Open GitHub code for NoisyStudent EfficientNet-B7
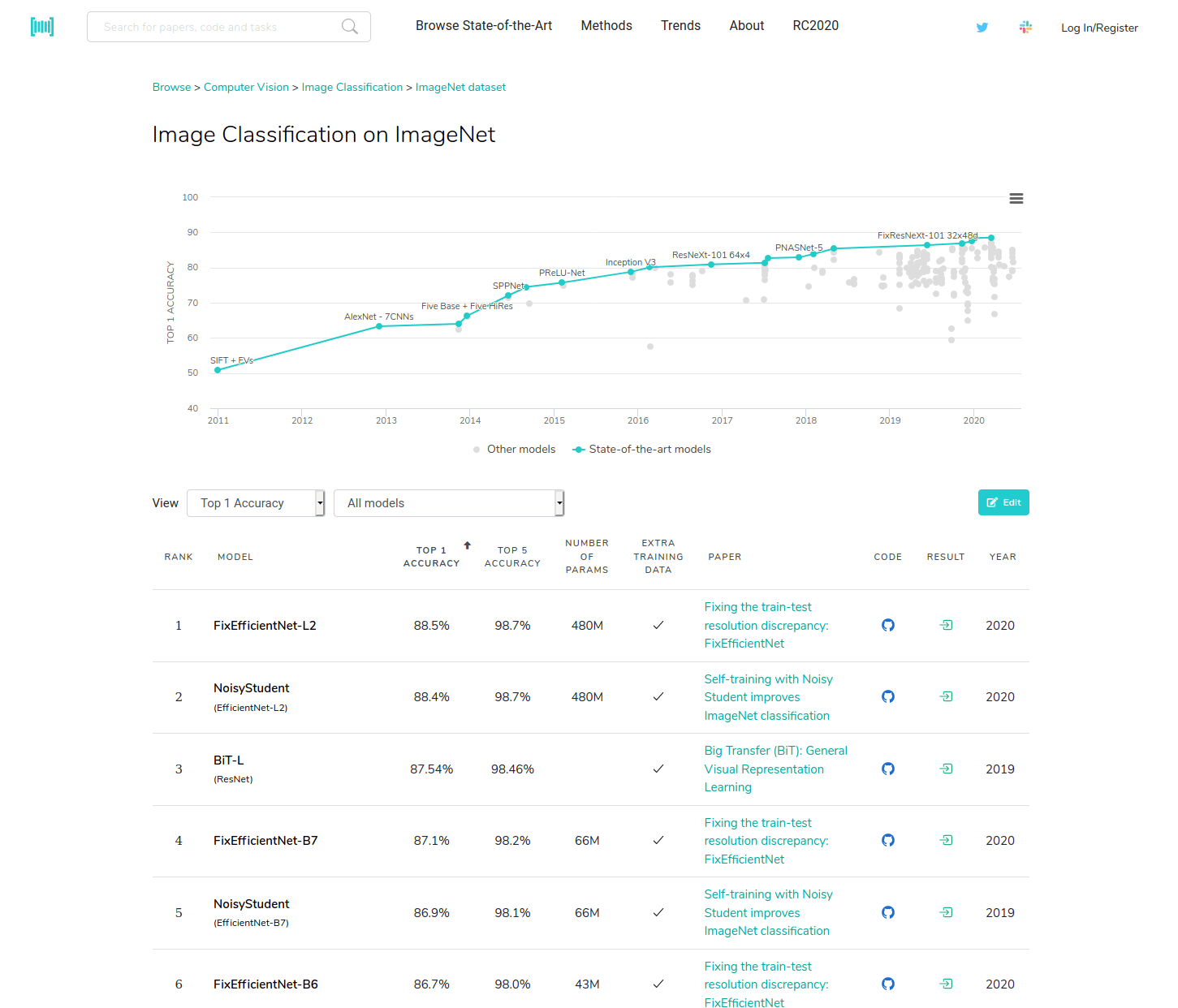1178x1008 pixels. click(888, 912)
